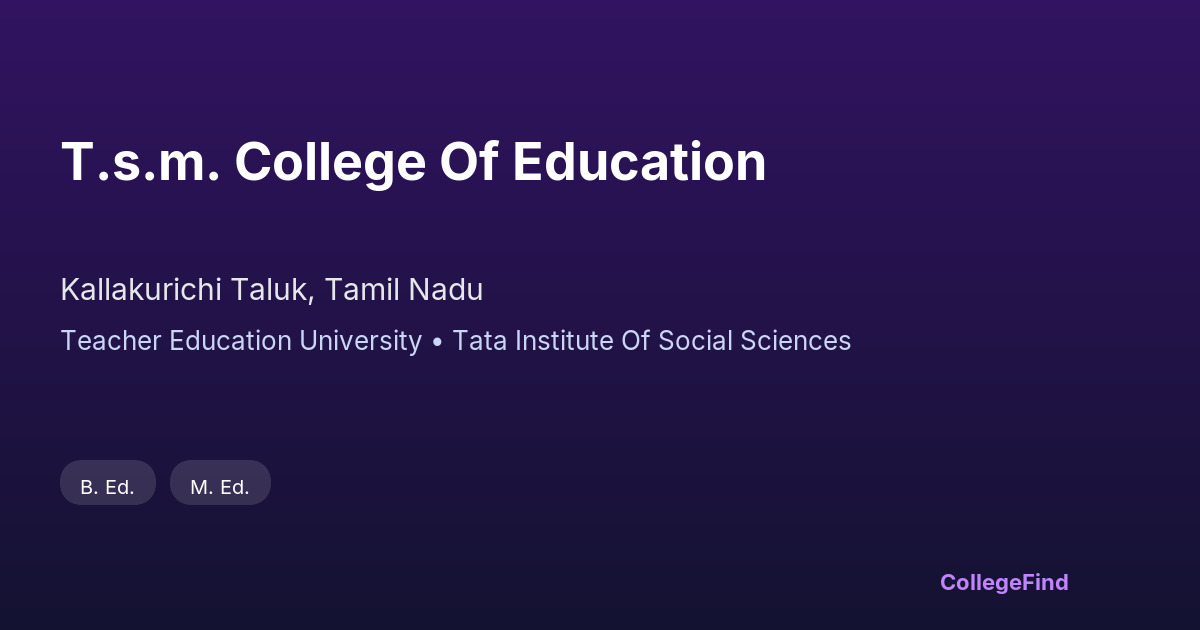Select the M. Ed. course tag

(x=220, y=487)
